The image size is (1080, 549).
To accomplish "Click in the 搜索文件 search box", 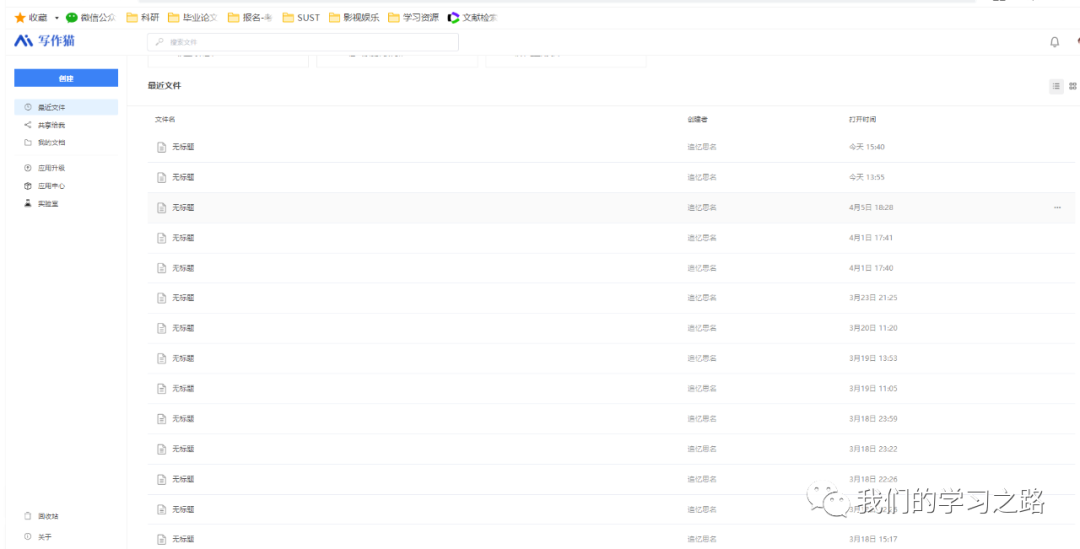I will coord(303,42).
